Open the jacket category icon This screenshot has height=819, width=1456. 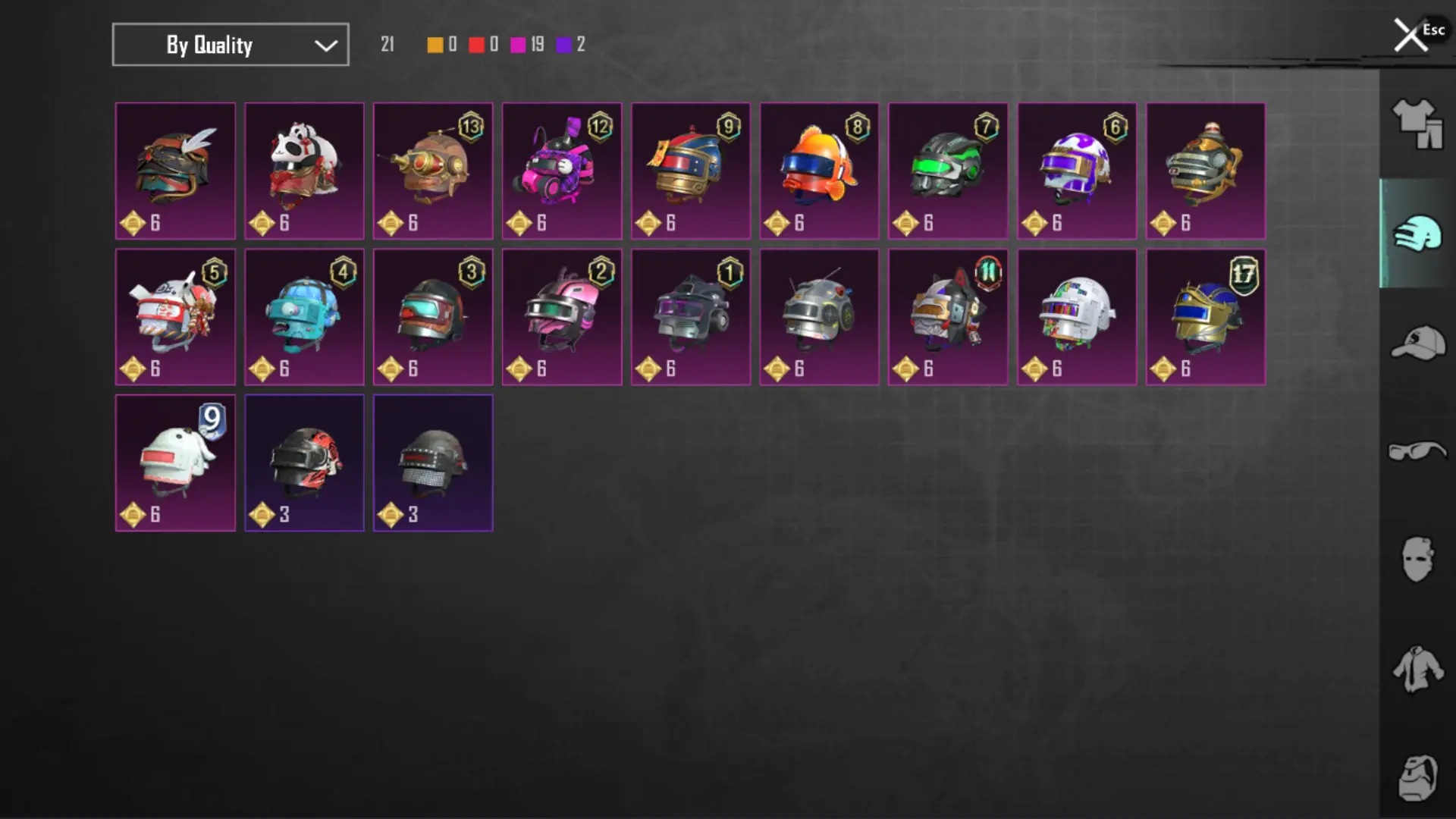pyautogui.click(x=1417, y=669)
